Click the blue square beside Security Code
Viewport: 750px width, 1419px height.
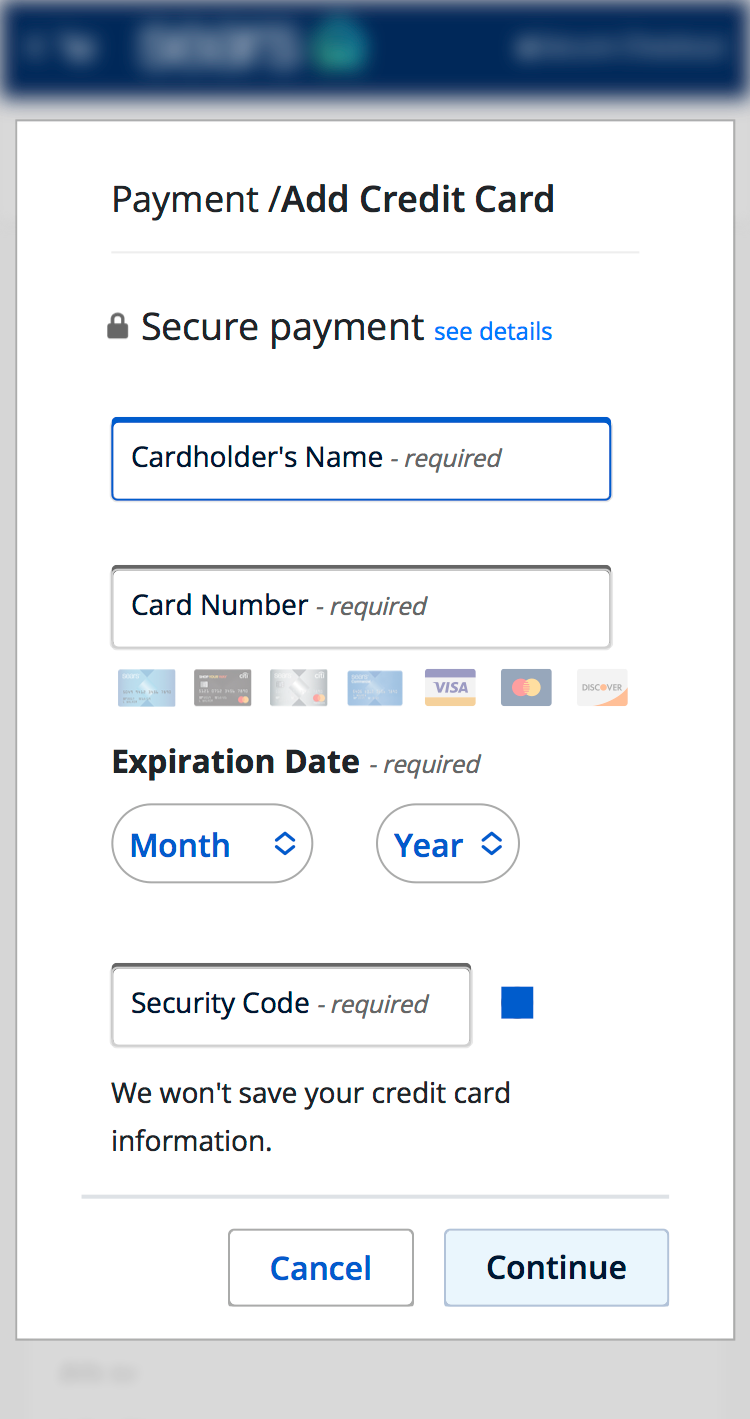point(517,1002)
